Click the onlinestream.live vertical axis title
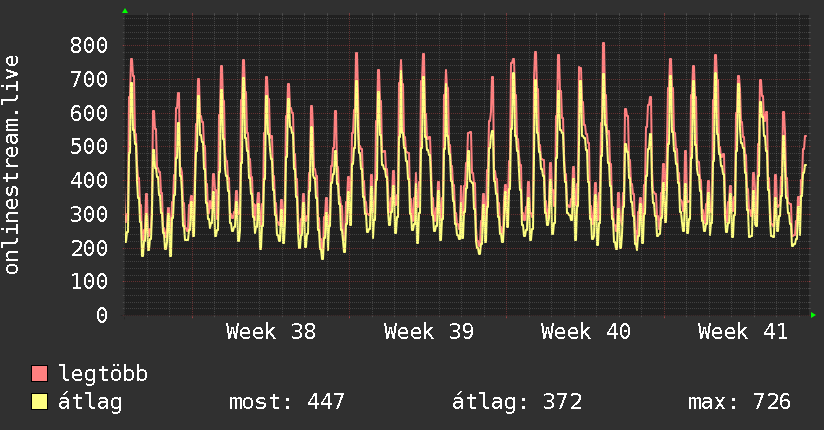This screenshot has height=430, width=824. (12, 165)
